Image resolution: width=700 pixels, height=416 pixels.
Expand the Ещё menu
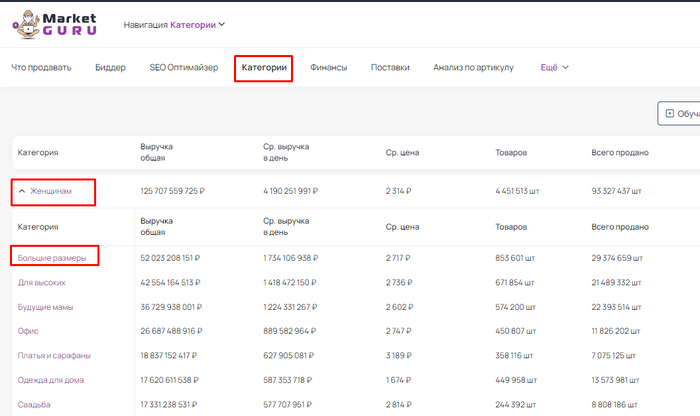tap(554, 68)
